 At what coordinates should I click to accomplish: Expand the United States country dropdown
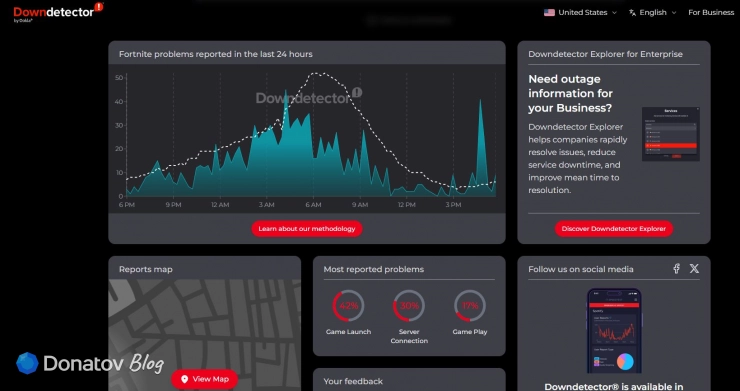pyautogui.click(x=580, y=13)
